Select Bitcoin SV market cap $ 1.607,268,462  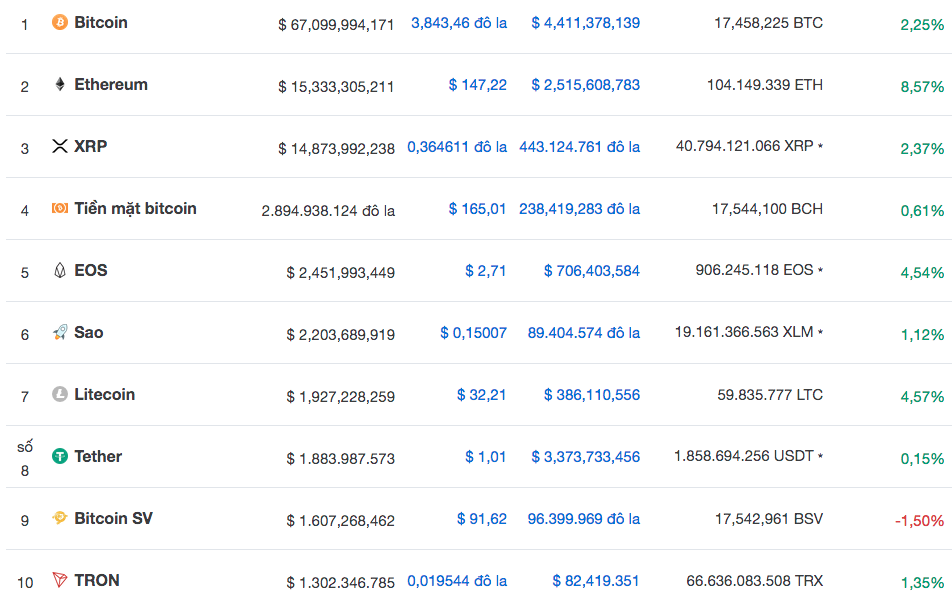341,521
